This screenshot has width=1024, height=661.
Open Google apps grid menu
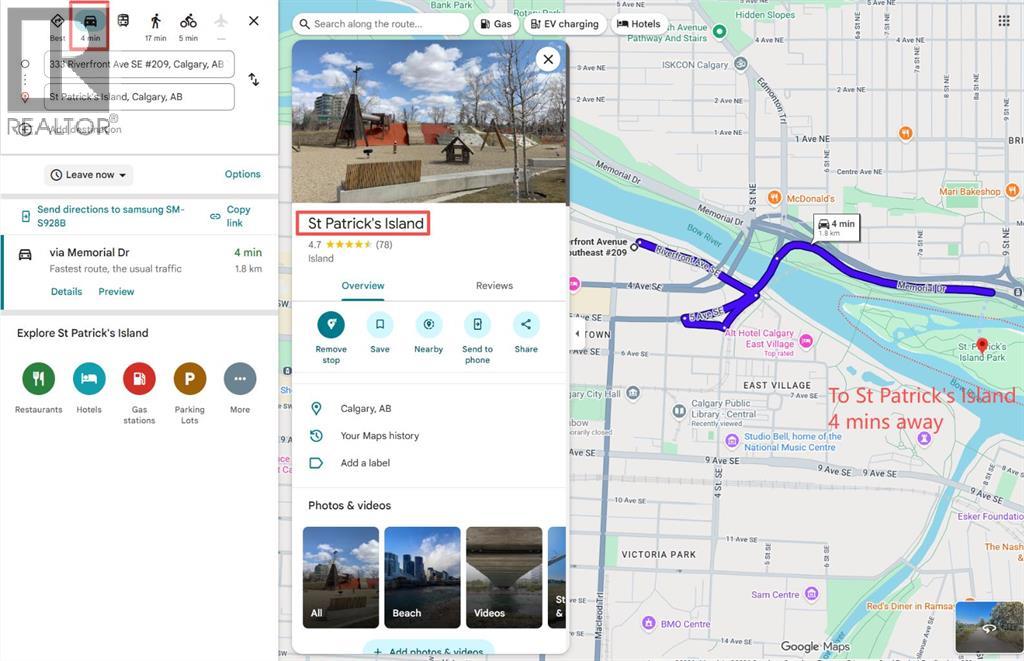pyautogui.click(x=1003, y=20)
